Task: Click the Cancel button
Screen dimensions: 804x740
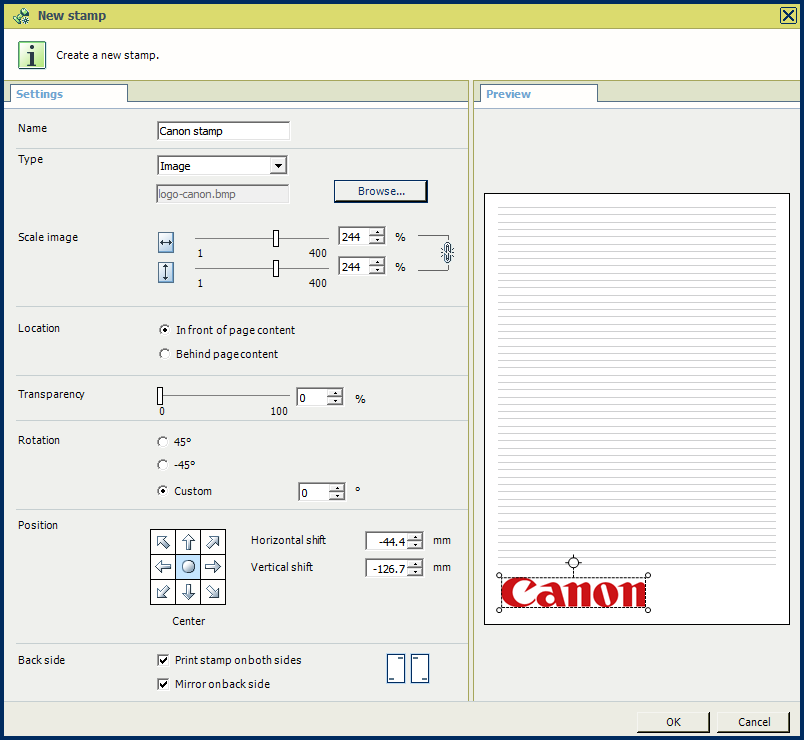Action: click(754, 722)
